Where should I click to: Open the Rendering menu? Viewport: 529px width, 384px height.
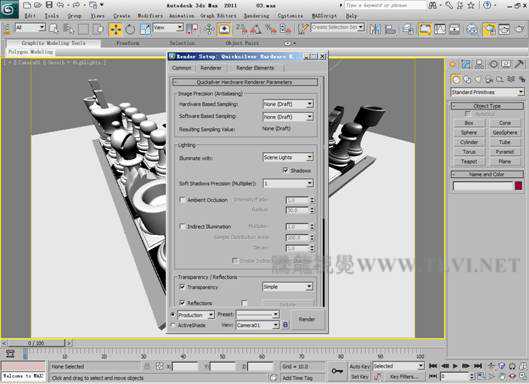256,16
